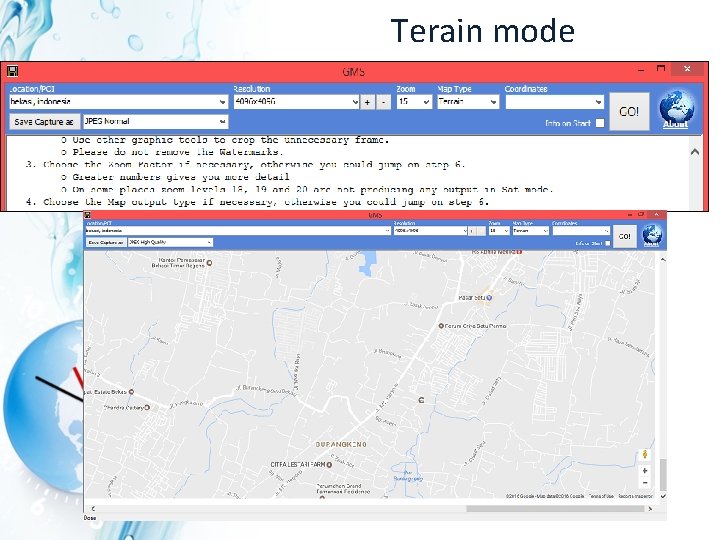The image size is (720, 540).
Task: Minimize the upper GMS window
Action: tap(641, 70)
